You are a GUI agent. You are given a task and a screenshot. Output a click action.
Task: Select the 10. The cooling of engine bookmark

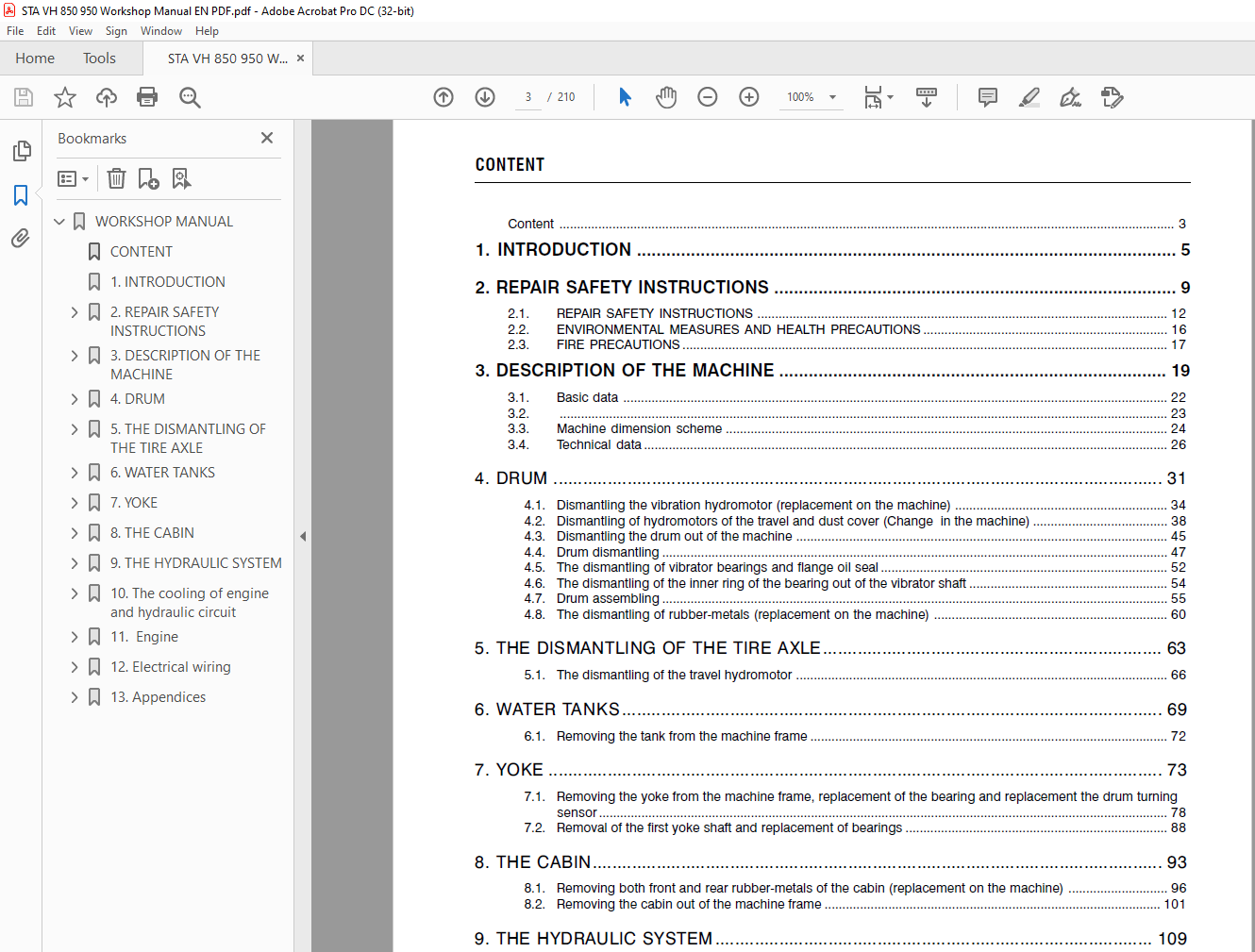click(190, 603)
